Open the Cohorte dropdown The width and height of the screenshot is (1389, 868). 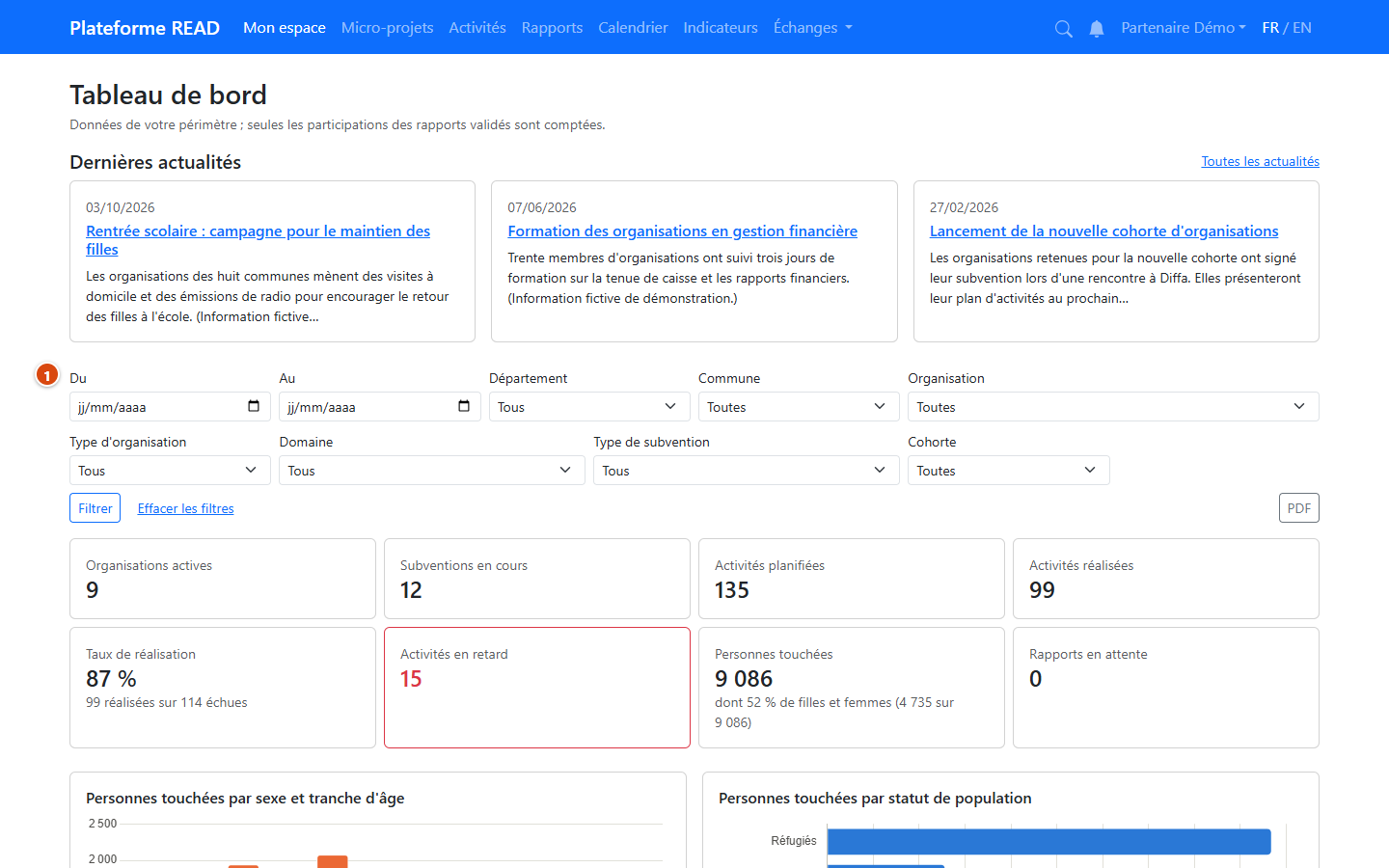[1009, 471]
